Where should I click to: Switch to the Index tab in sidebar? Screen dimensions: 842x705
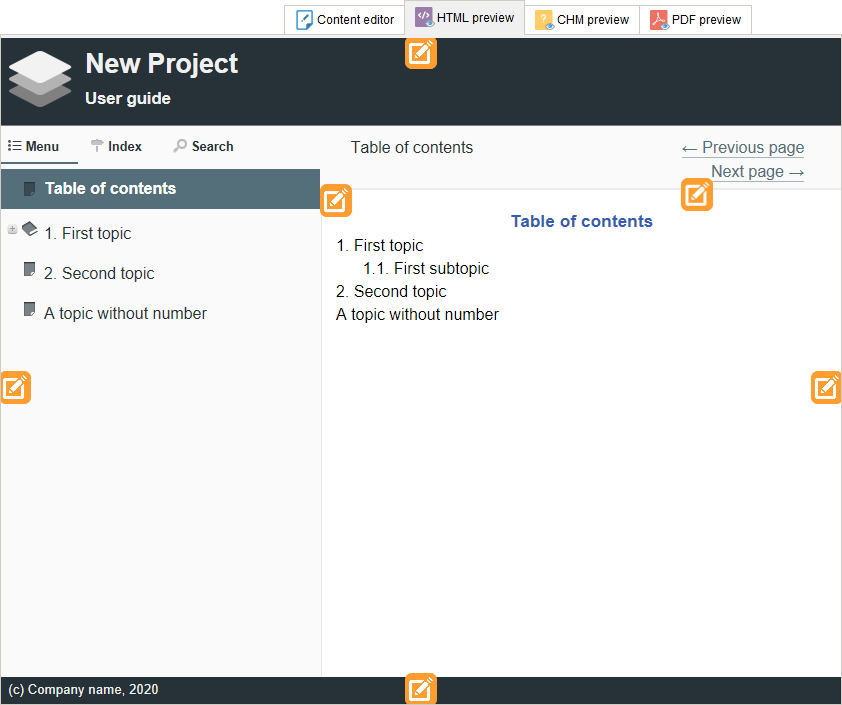click(x=116, y=146)
